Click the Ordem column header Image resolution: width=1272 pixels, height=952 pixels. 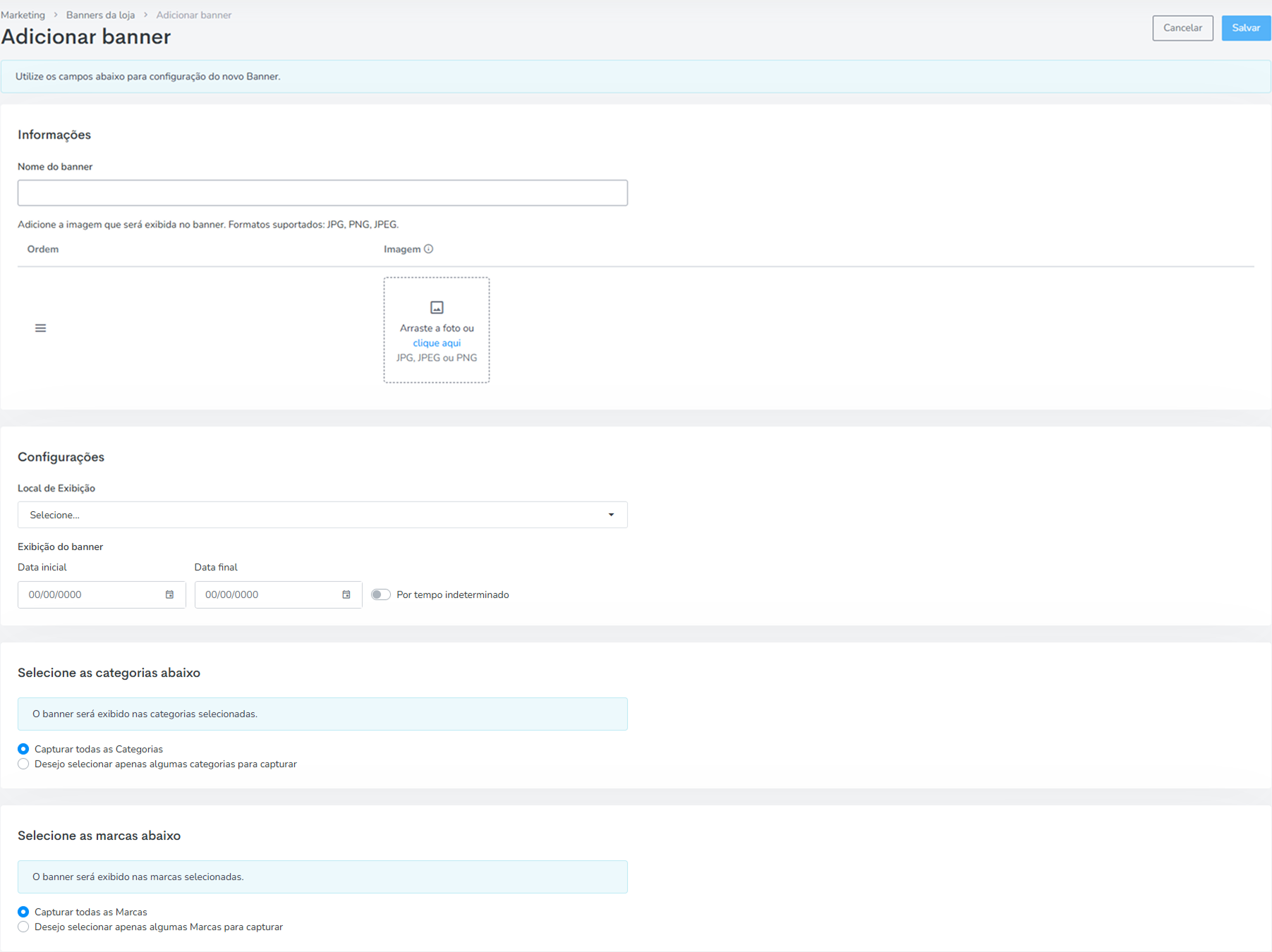pyautogui.click(x=43, y=249)
